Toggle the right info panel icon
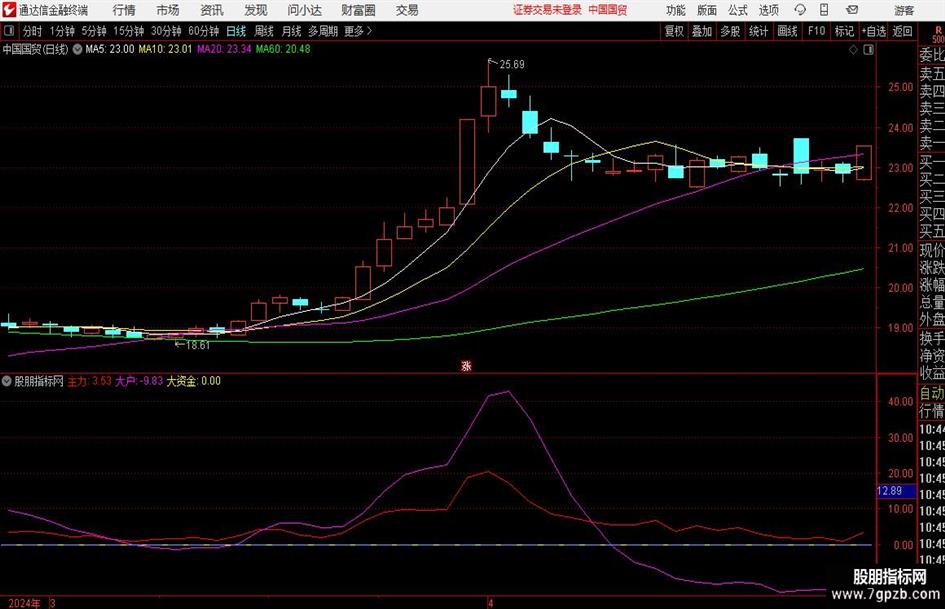This screenshot has width=945, height=609. [868, 50]
